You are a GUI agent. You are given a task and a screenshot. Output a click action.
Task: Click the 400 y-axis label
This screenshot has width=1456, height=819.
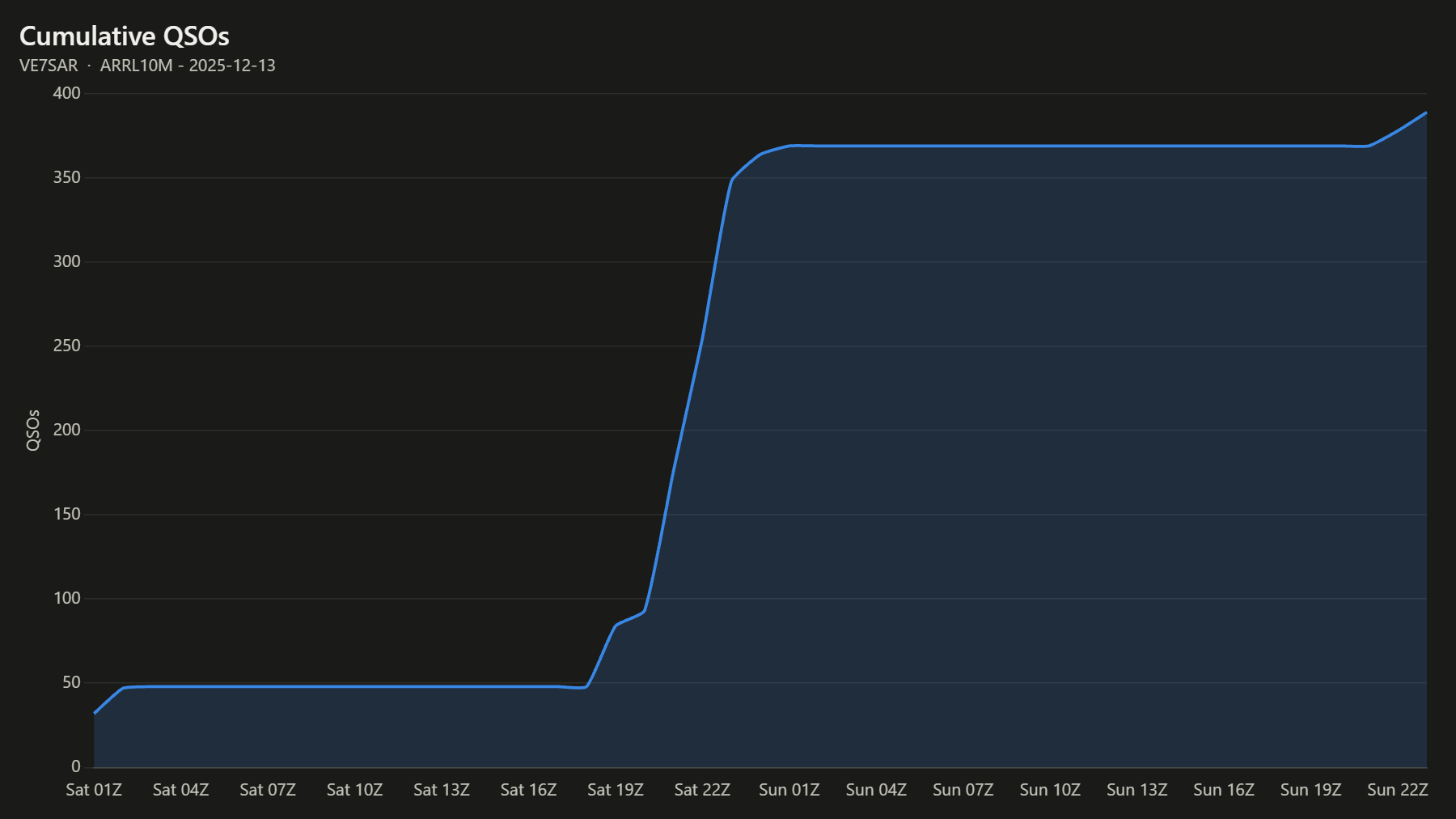click(x=67, y=93)
